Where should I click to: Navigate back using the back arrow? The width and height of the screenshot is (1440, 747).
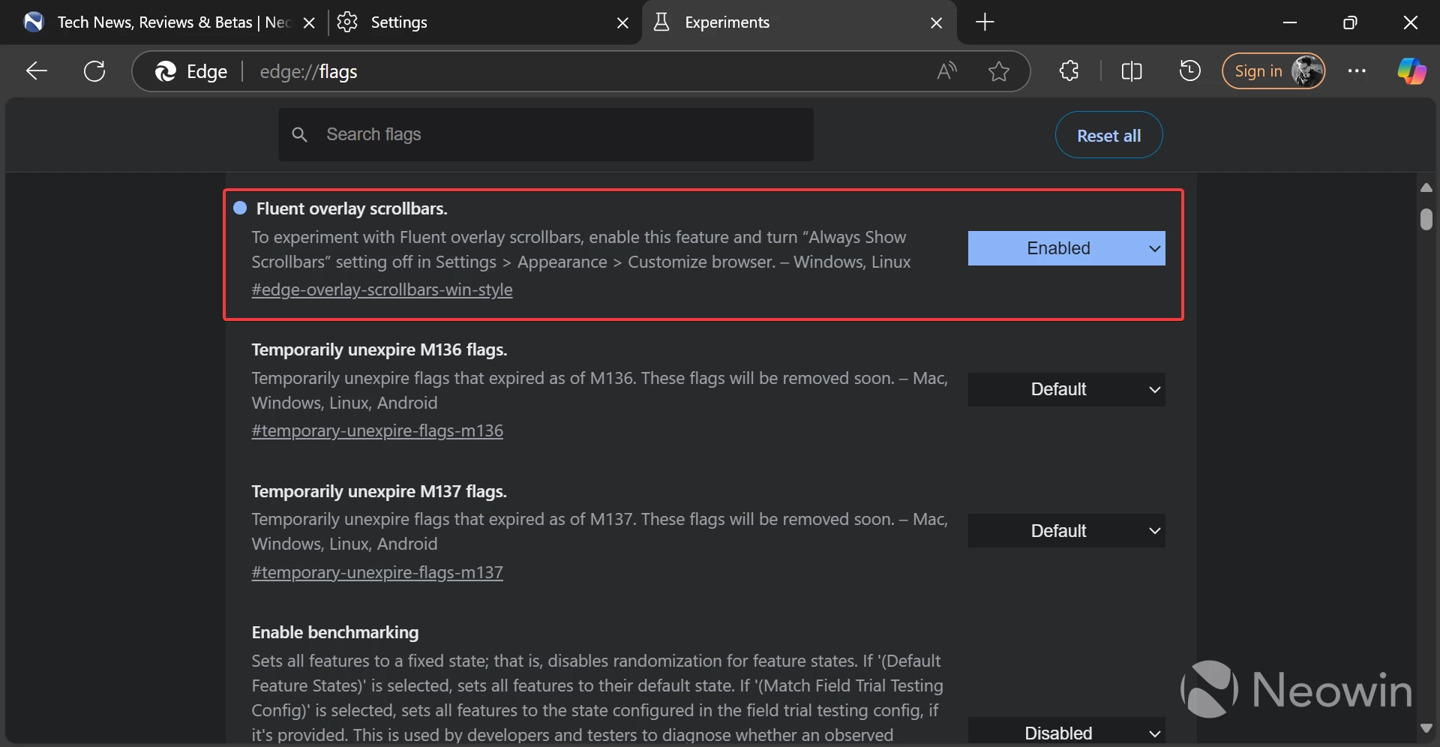point(36,71)
